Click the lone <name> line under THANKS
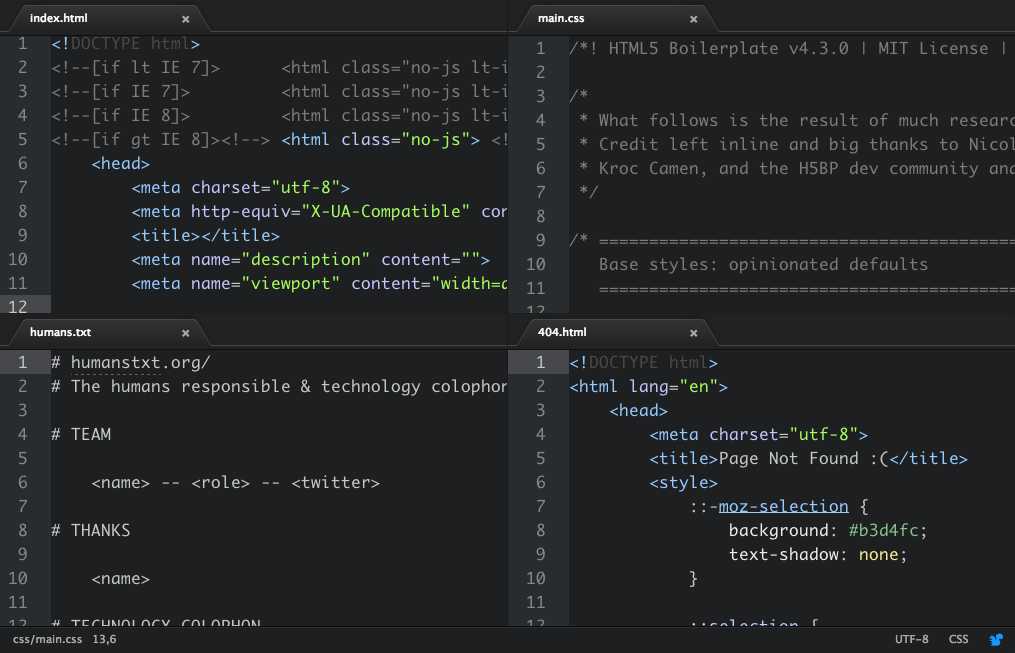The height and width of the screenshot is (653, 1015). pyautogui.click(x=120, y=579)
